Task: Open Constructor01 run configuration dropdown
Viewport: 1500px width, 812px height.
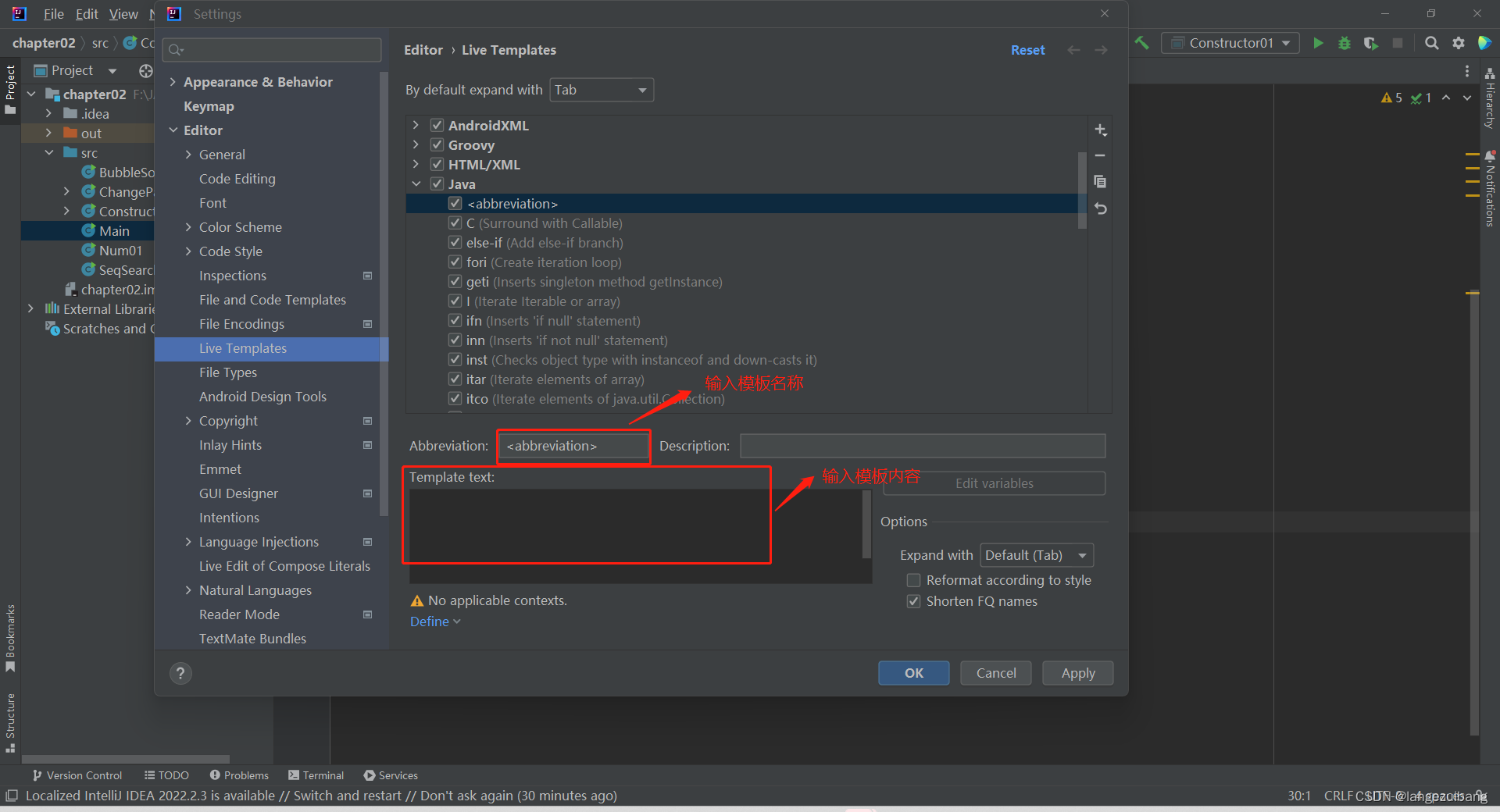Action: [x=1230, y=43]
